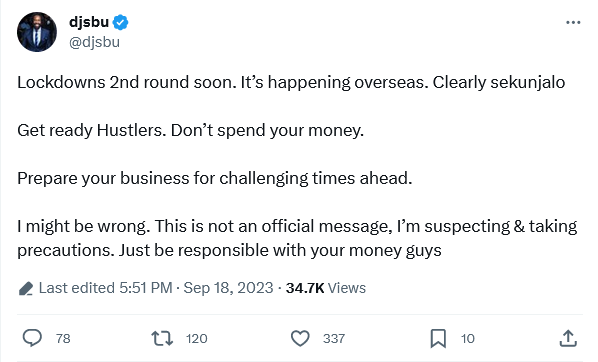Open djsbu's profile picture

(x=37, y=32)
